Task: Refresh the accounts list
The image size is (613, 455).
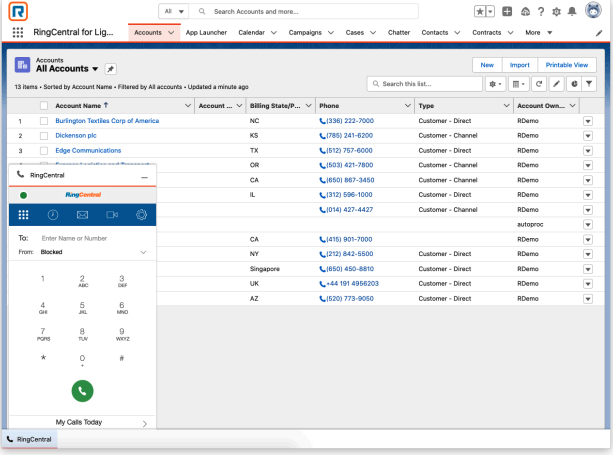Action: (x=539, y=84)
